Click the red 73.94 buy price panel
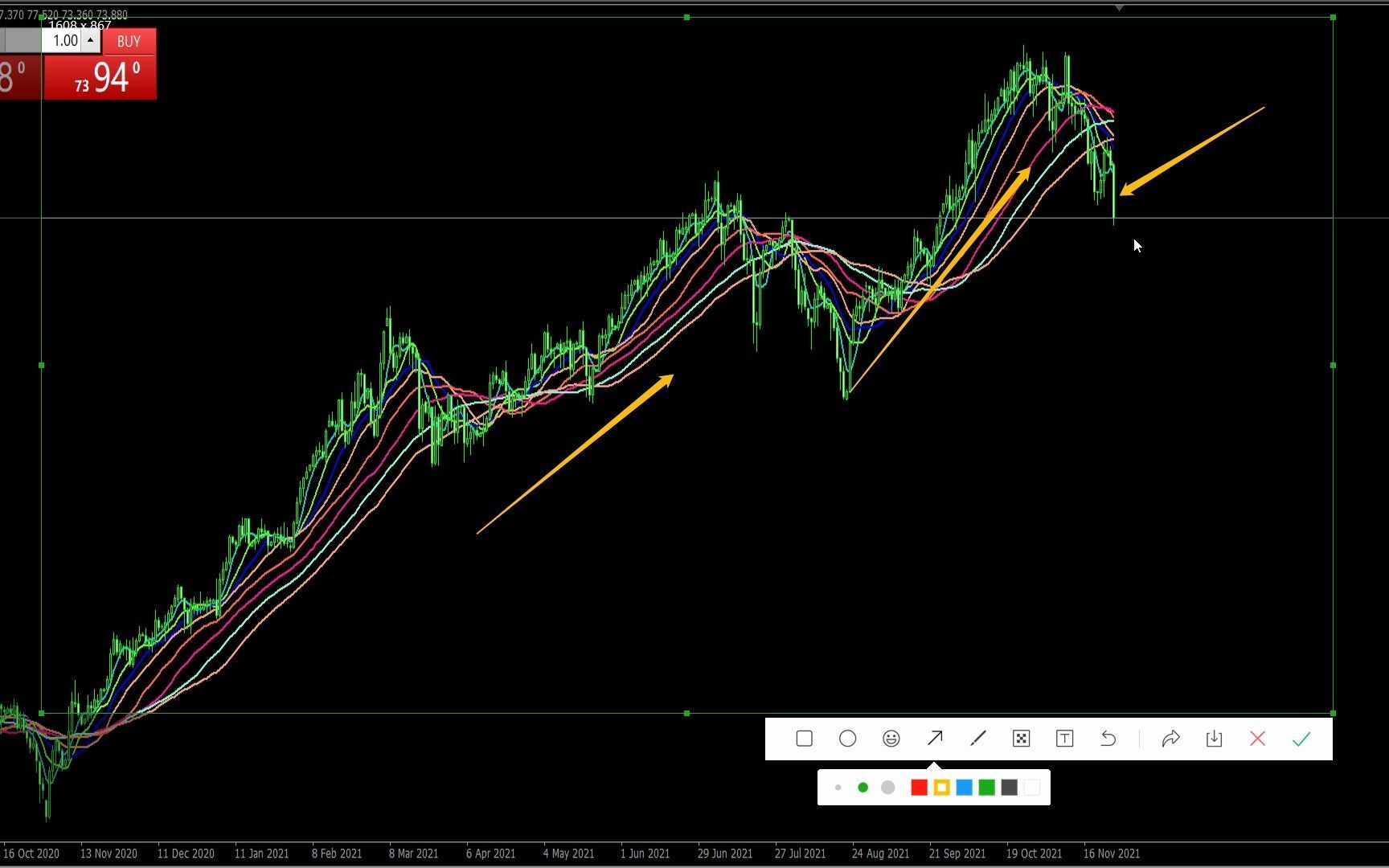Viewport: 1389px width, 868px height. click(x=100, y=77)
